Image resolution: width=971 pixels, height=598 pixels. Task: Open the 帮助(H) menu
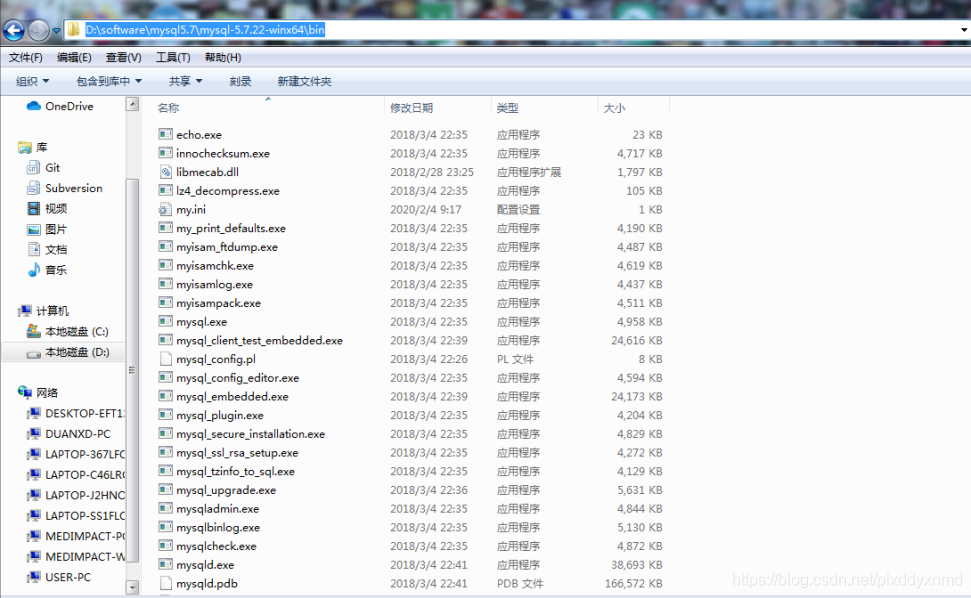pyautogui.click(x=223, y=58)
